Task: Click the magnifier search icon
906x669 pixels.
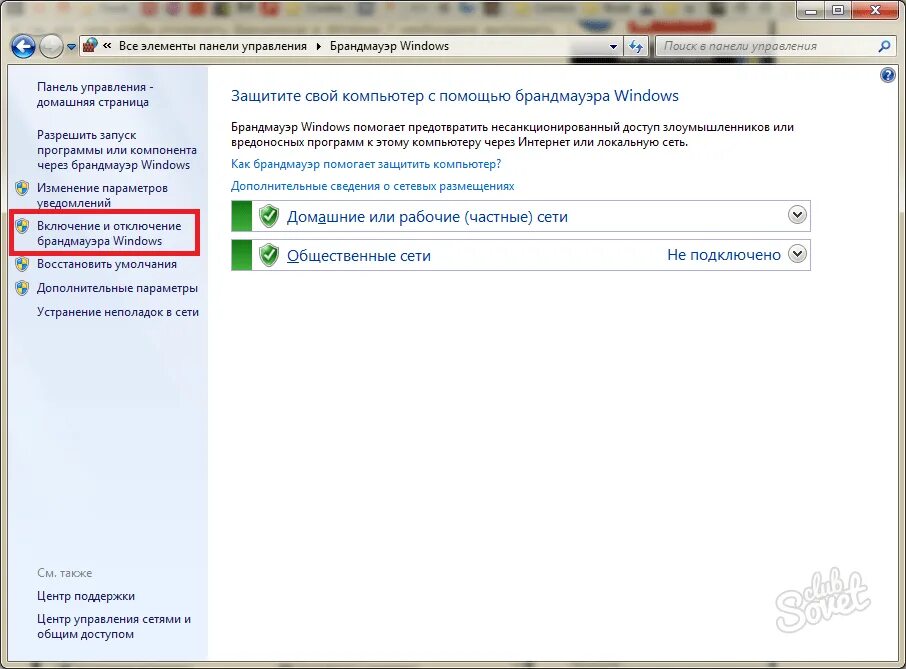Action: point(884,46)
